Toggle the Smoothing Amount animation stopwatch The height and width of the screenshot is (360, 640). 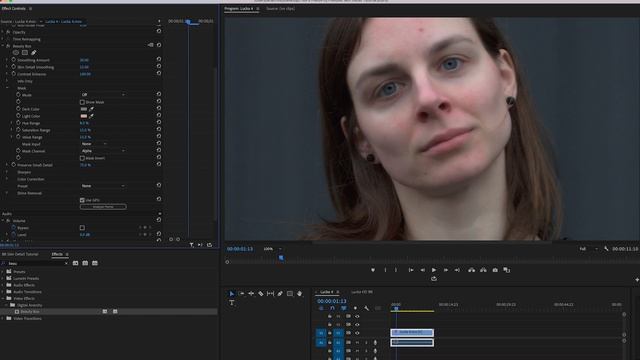13,60
